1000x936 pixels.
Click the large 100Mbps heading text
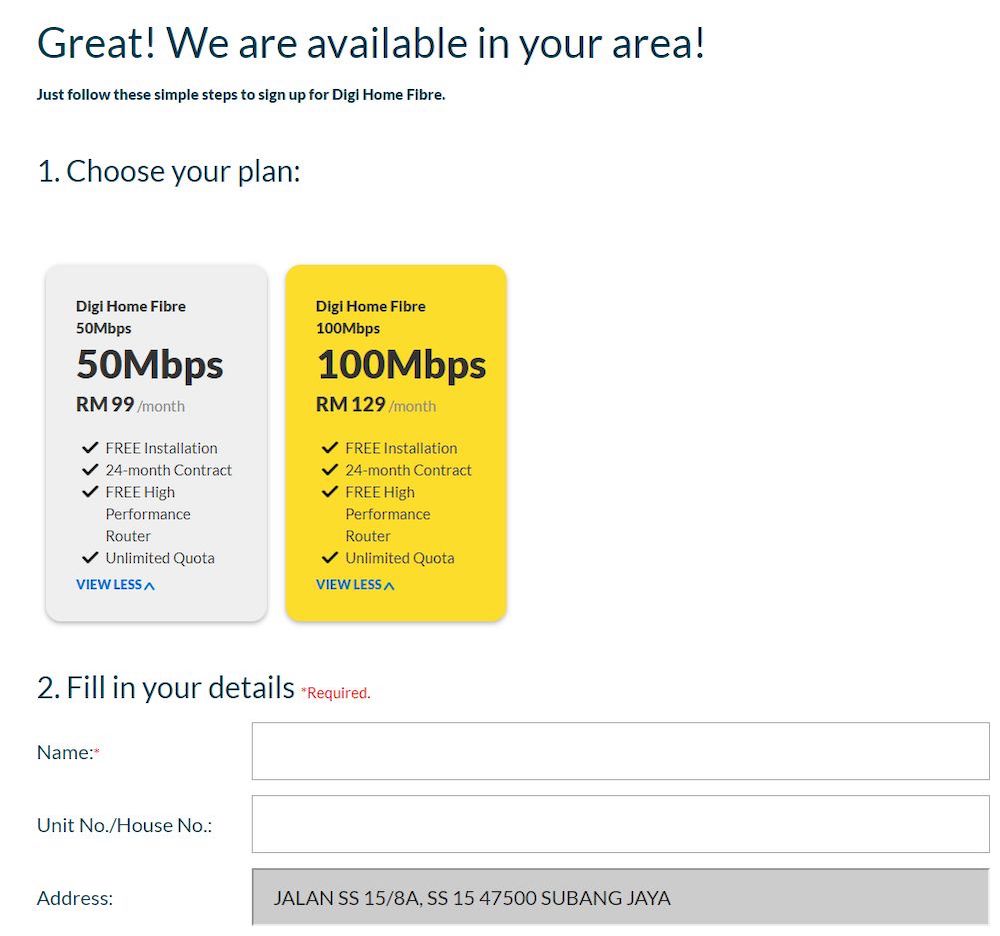point(402,365)
